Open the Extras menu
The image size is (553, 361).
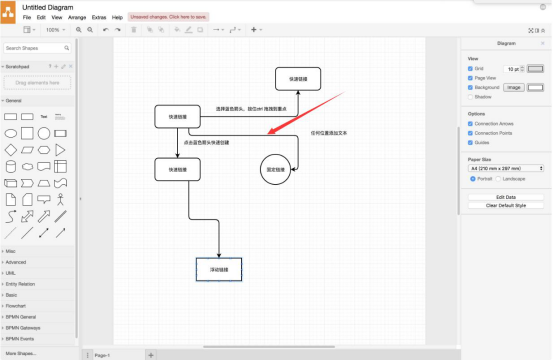point(99,17)
